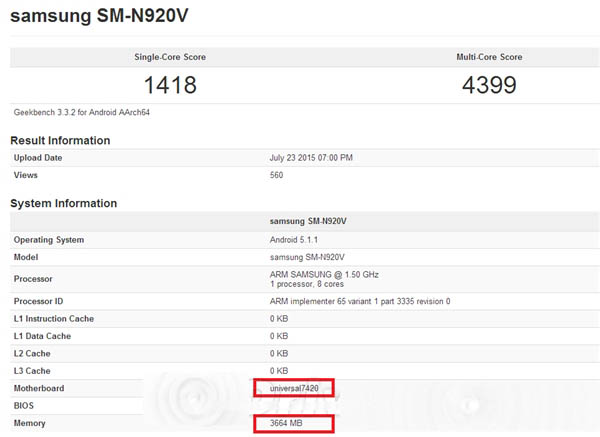
Task: Click the highlighted universal7420 motherboard value
Action: click(294, 387)
